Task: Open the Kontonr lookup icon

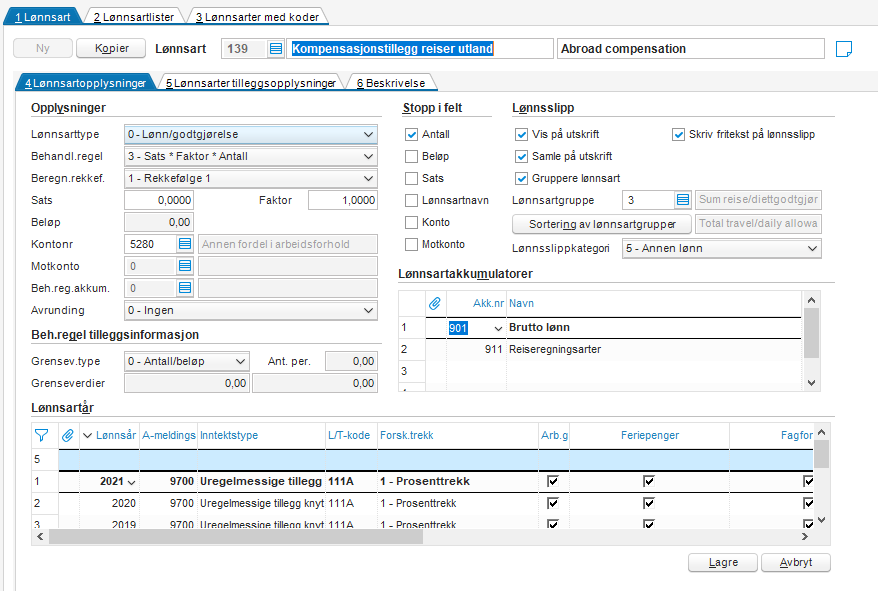Action: pyautogui.click(x=185, y=244)
